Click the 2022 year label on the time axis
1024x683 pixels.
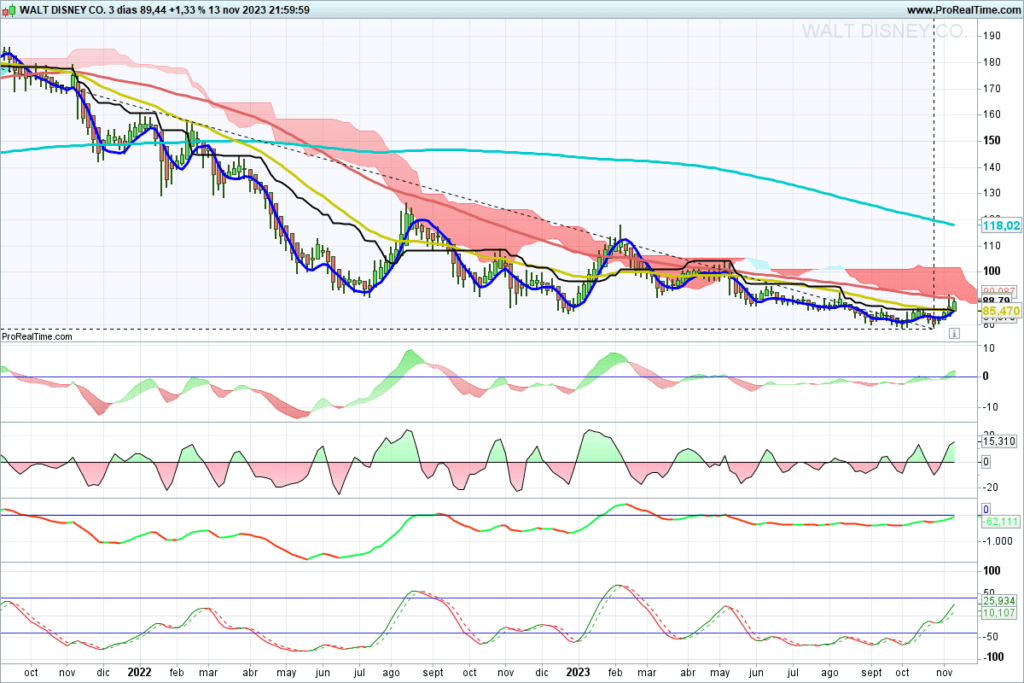point(139,672)
